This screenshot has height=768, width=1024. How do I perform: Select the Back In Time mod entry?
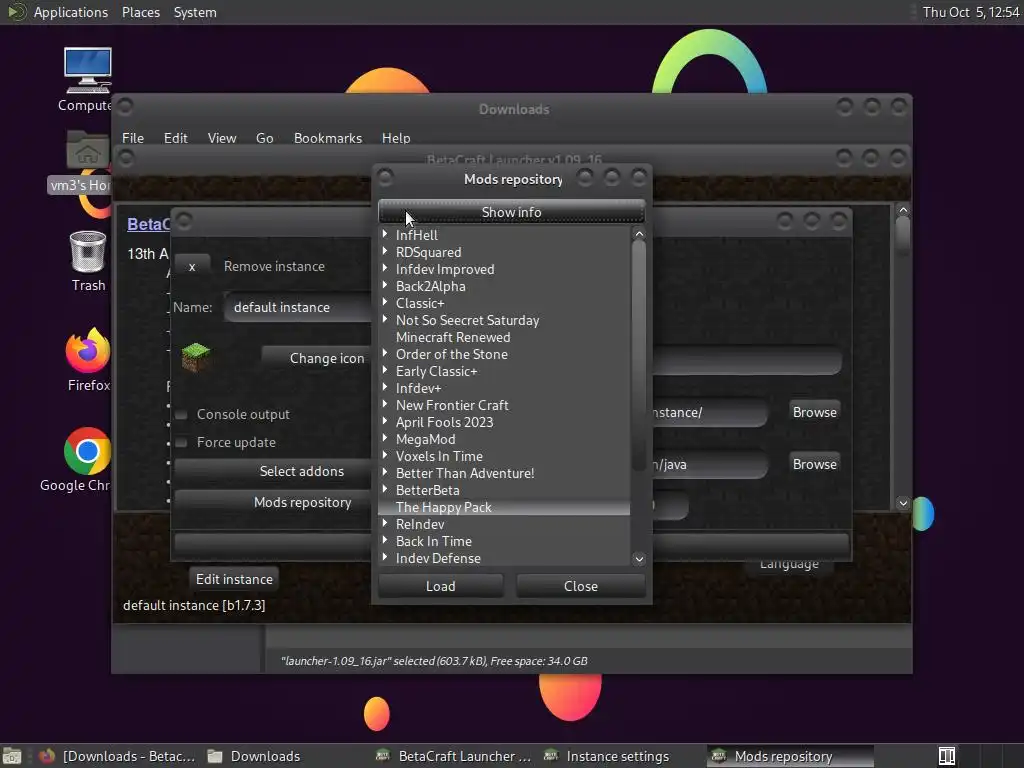pyautogui.click(x=434, y=541)
